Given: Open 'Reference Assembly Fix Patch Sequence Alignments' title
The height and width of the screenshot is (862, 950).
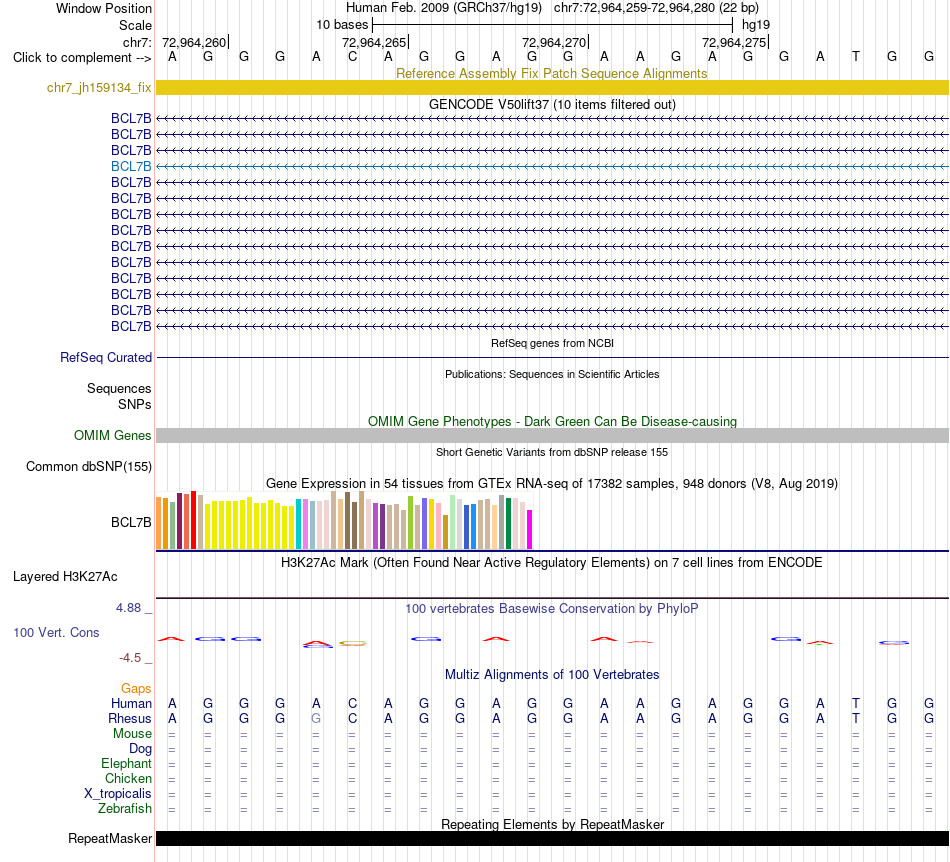Looking at the screenshot, I should (x=551, y=73).
